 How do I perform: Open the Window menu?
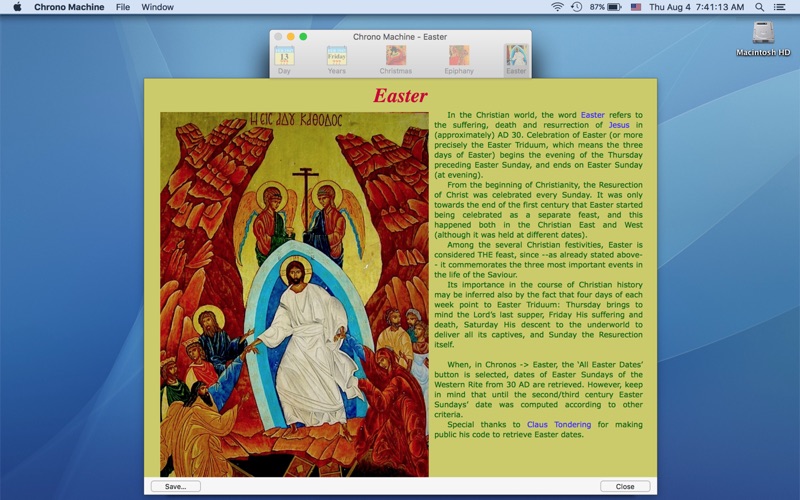pos(157,7)
